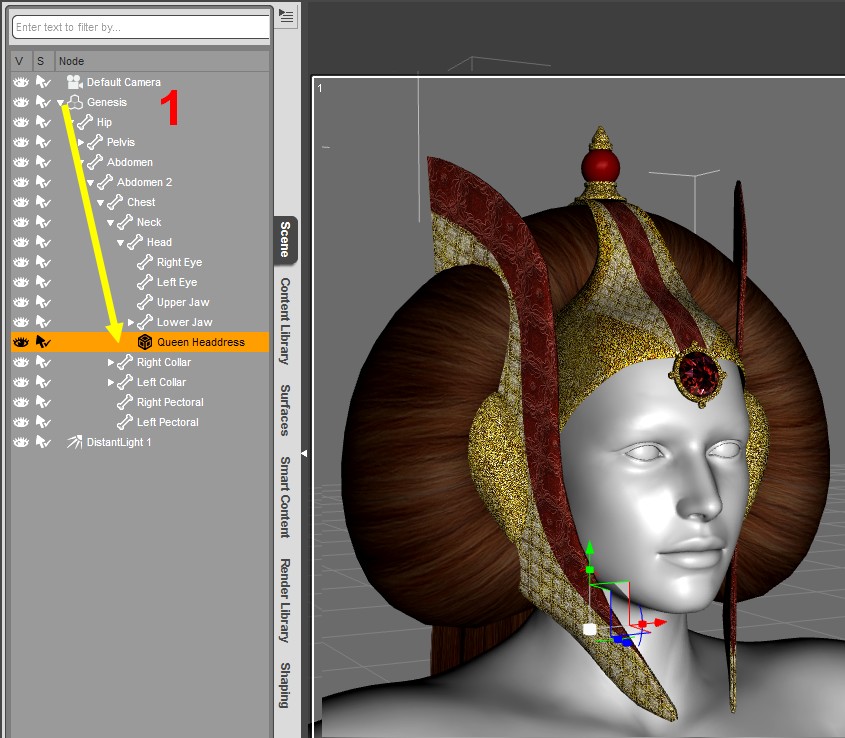Click the Genesis figure icon
The image size is (845, 738).
tap(75, 102)
